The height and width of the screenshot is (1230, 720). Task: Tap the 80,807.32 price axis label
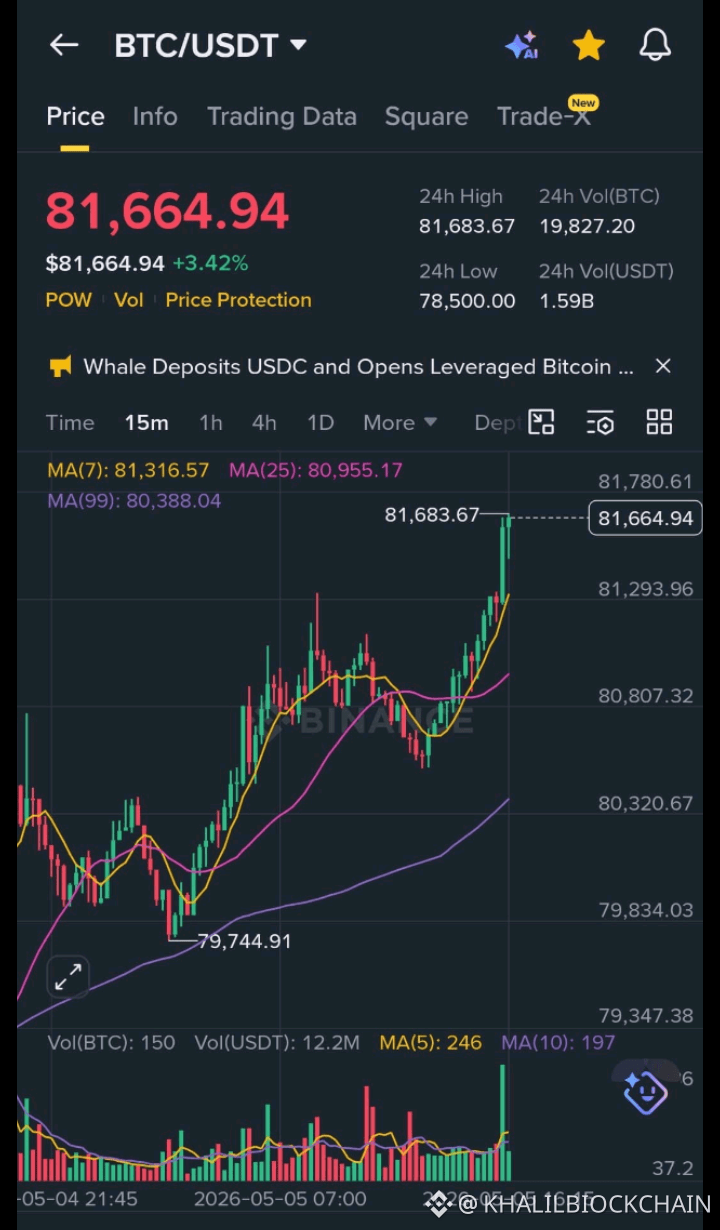tap(645, 696)
